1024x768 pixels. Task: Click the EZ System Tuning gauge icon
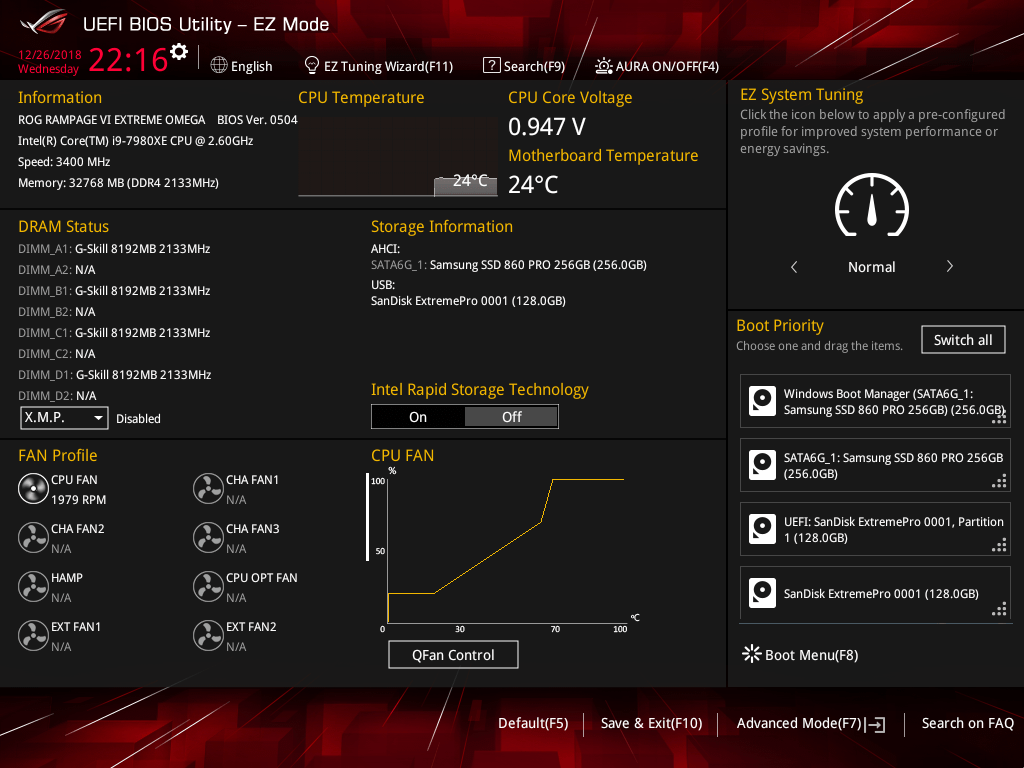pyautogui.click(x=871, y=205)
